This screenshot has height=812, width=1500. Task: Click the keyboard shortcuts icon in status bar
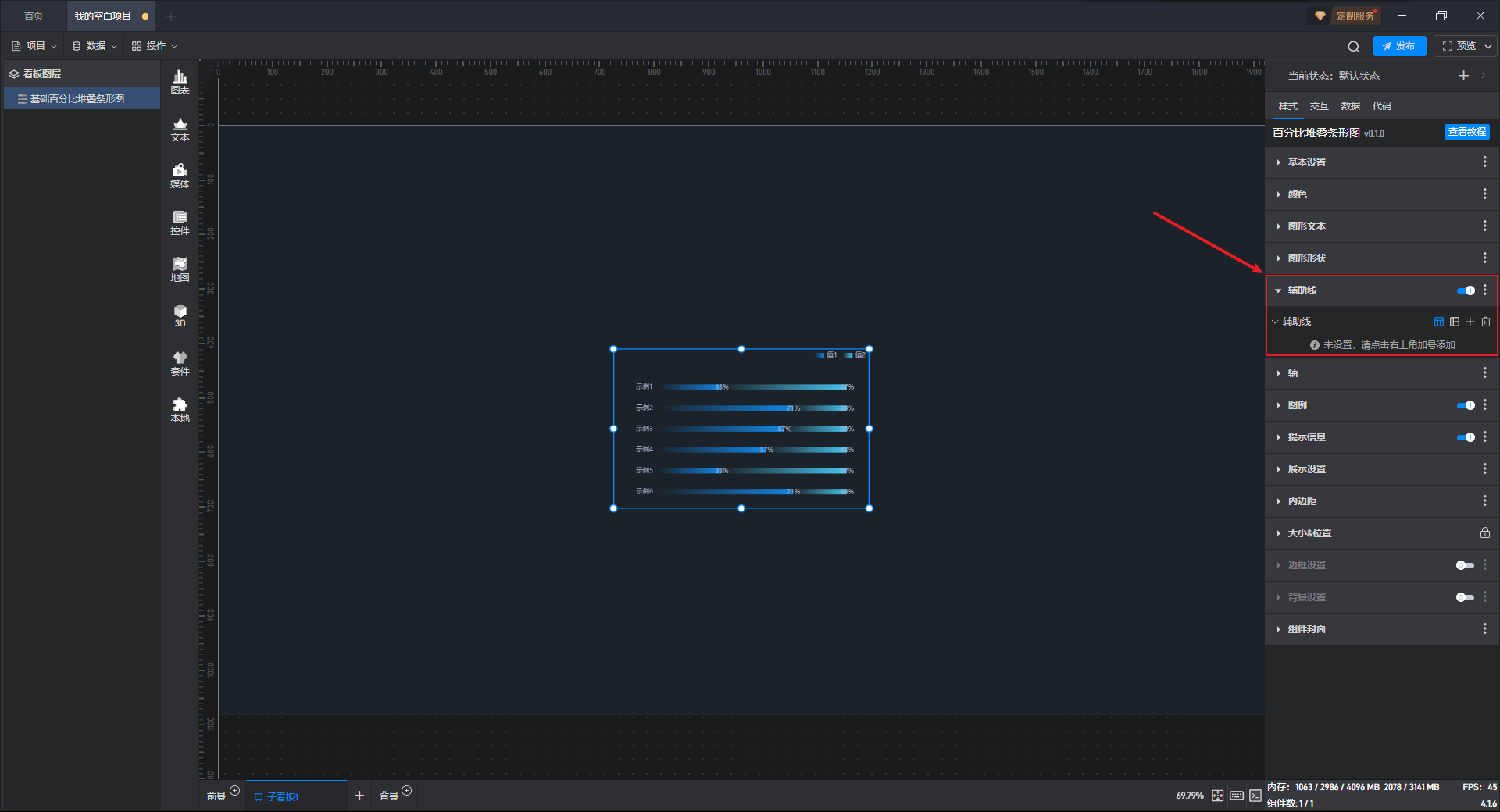(1237, 796)
